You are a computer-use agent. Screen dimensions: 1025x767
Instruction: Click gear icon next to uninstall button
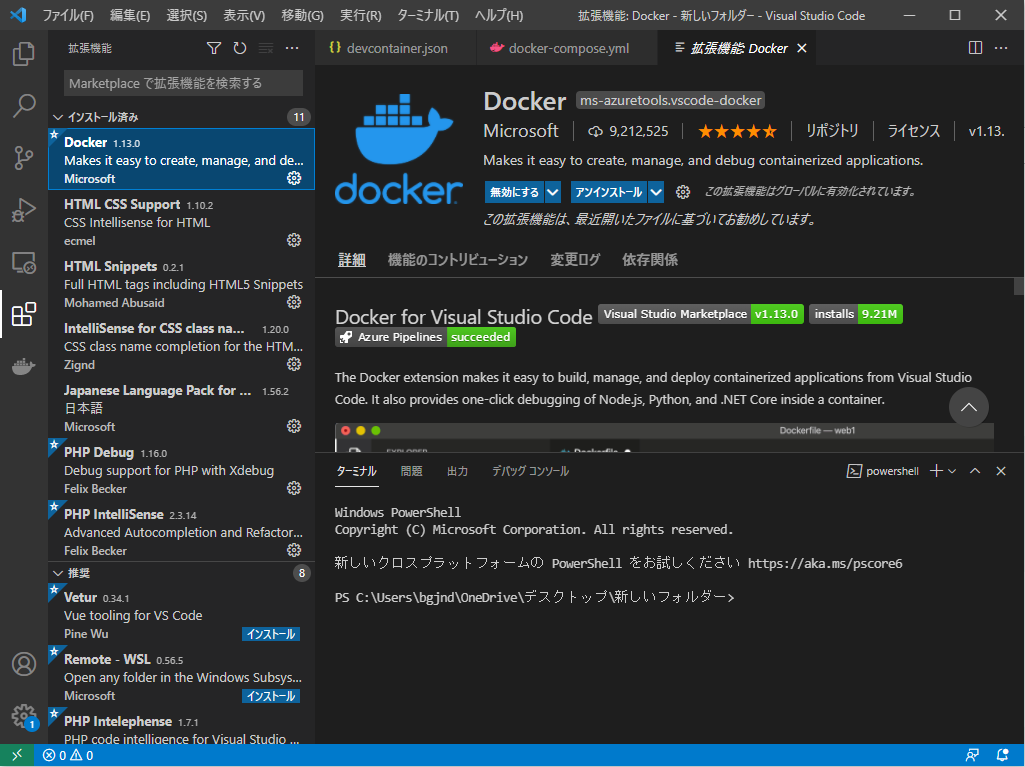click(x=683, y=192)
